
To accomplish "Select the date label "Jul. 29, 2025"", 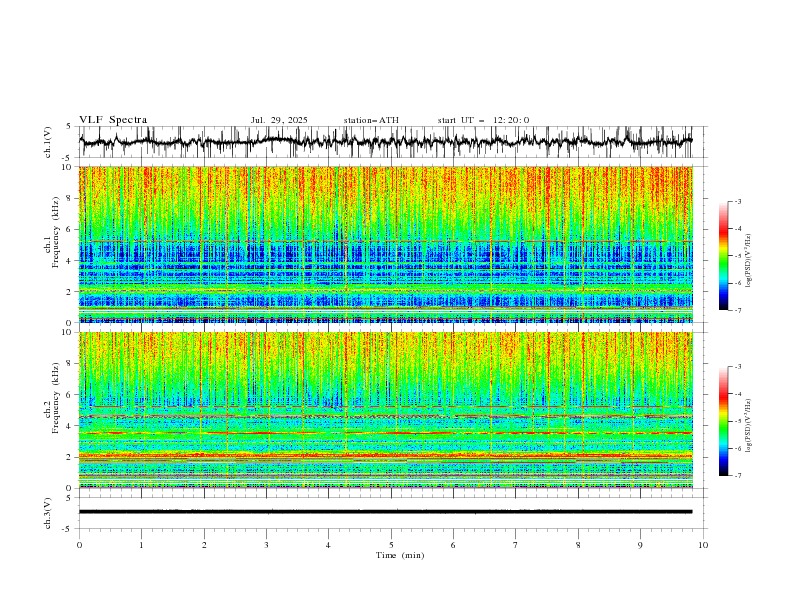I will (x=279, y=120).
